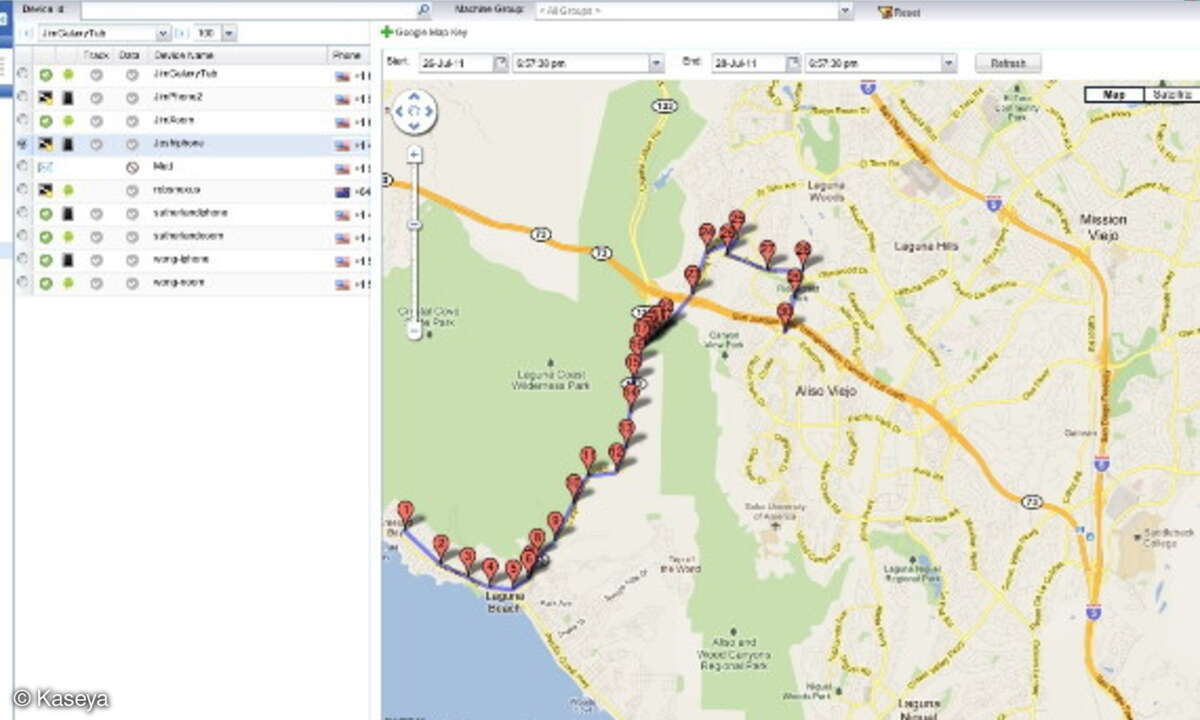Screen dimensions: 1200x720
Task: Click the phone icon in the sutherlandiphone row
Action: pyautogui.click(x=68, y=213)
